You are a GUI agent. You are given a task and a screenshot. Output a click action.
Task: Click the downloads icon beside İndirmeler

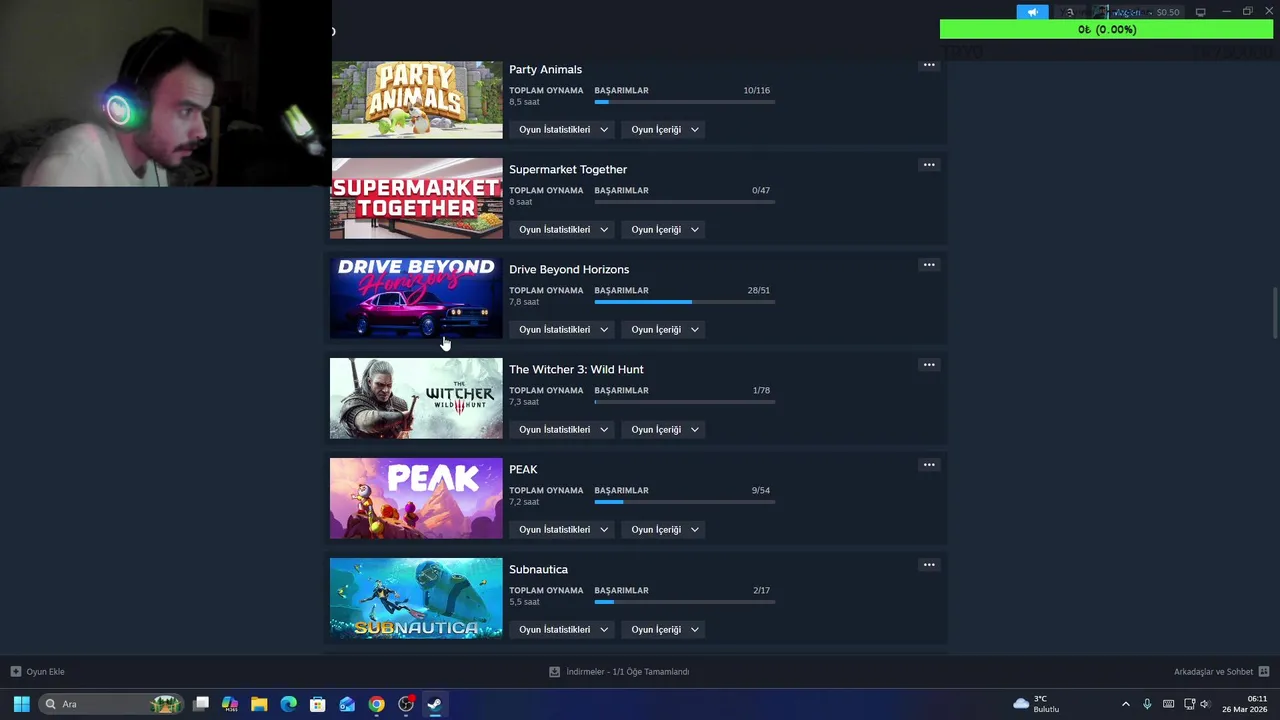(x=554, y=672)
